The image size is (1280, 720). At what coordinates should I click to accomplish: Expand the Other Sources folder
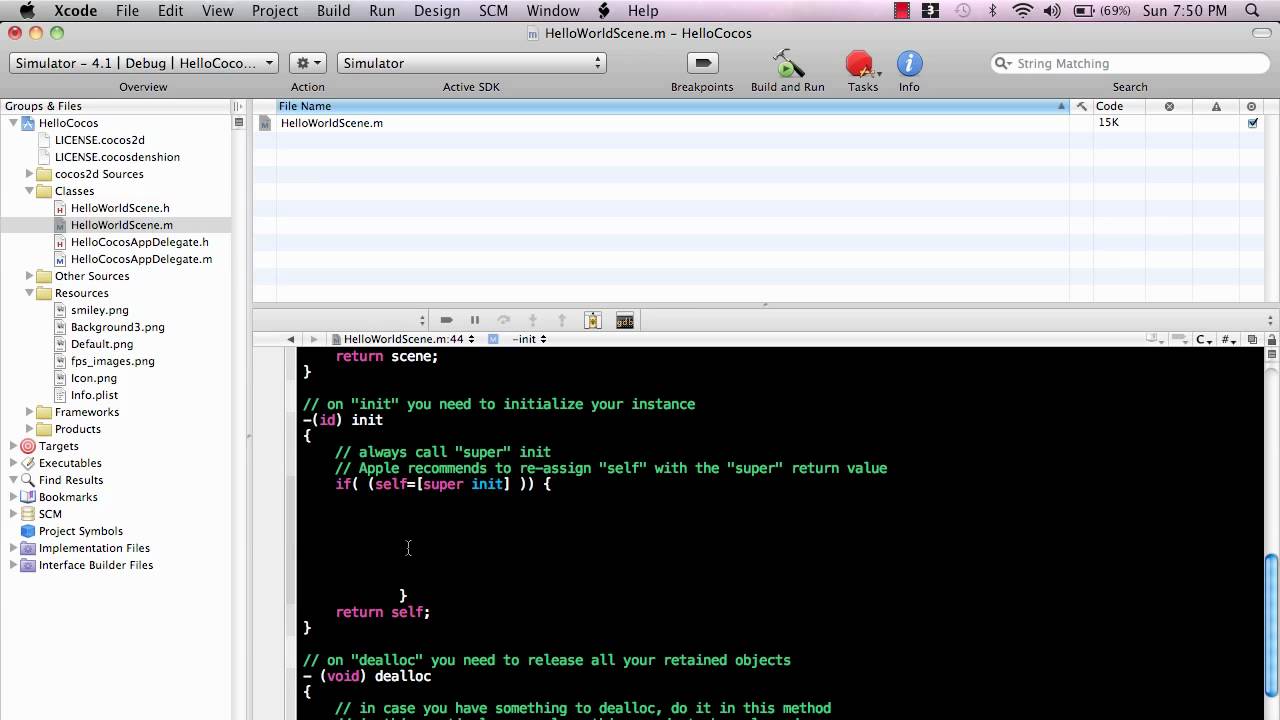tap(29, 276)
